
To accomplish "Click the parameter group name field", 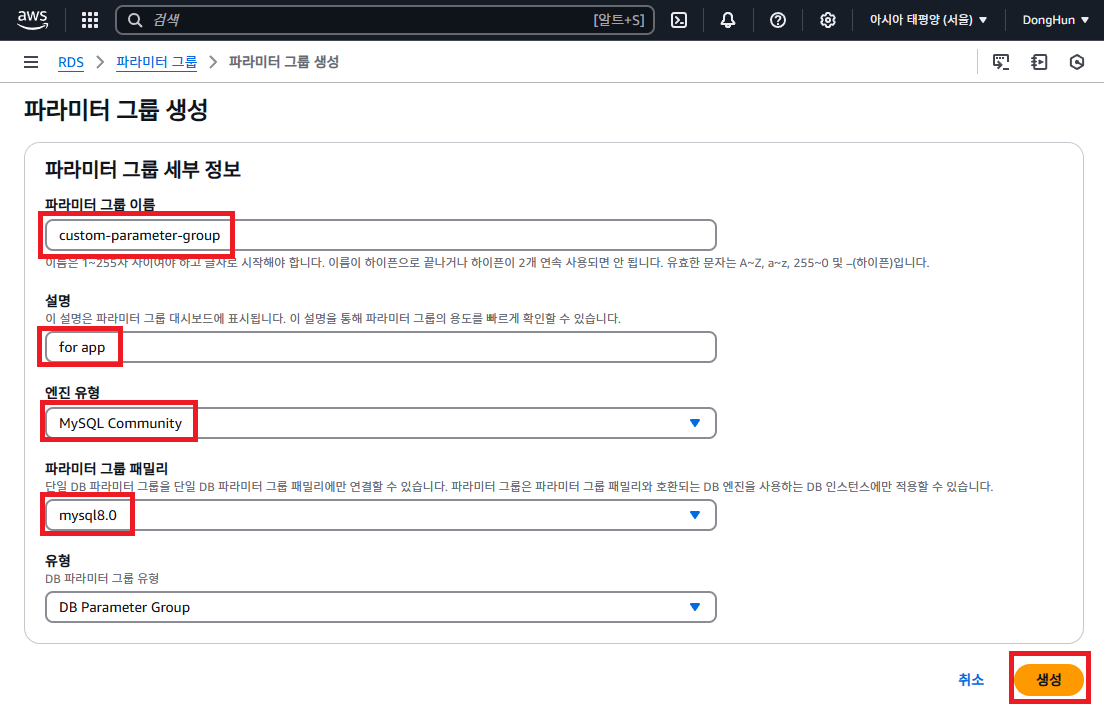I will [x=381, y=235].
